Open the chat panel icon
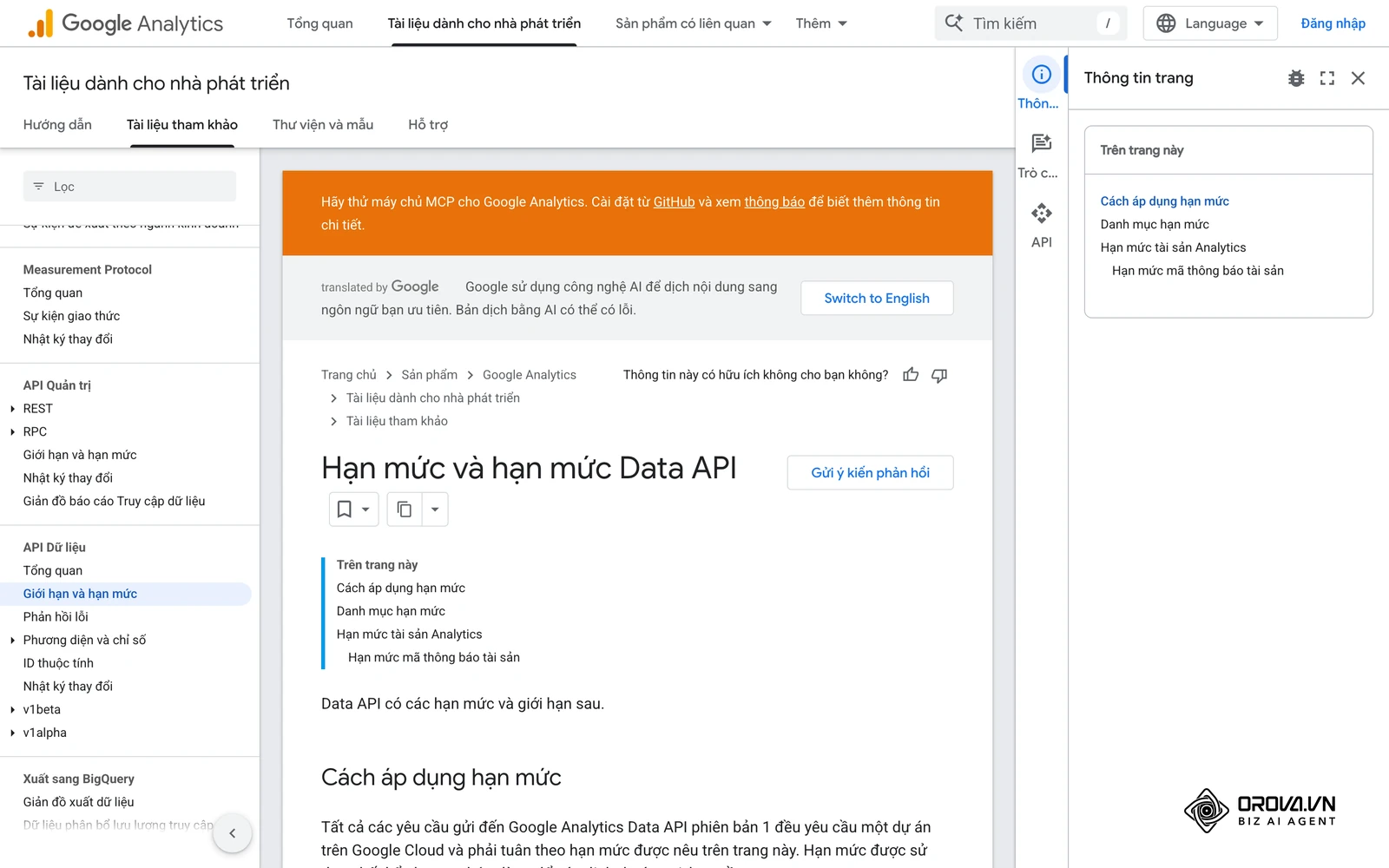 pos(1041,143)
